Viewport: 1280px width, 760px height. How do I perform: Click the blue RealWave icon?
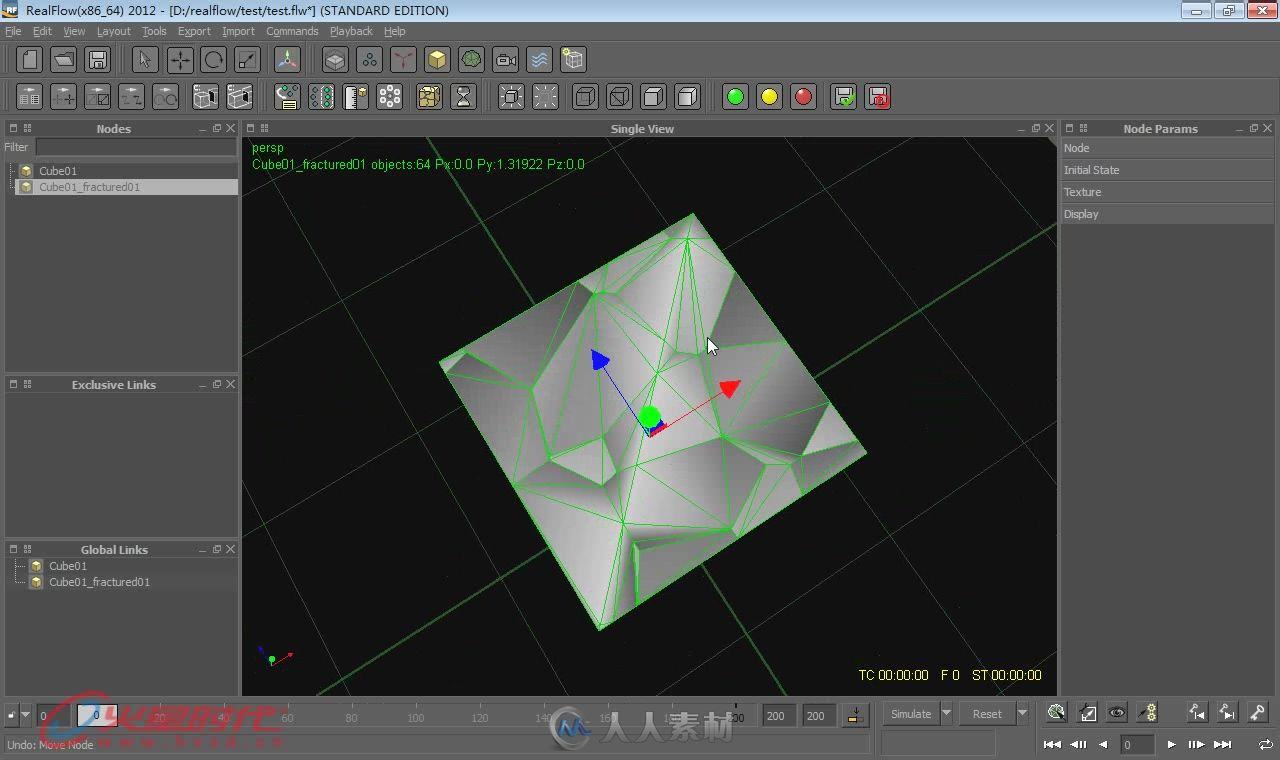click(x=539, y=59)
